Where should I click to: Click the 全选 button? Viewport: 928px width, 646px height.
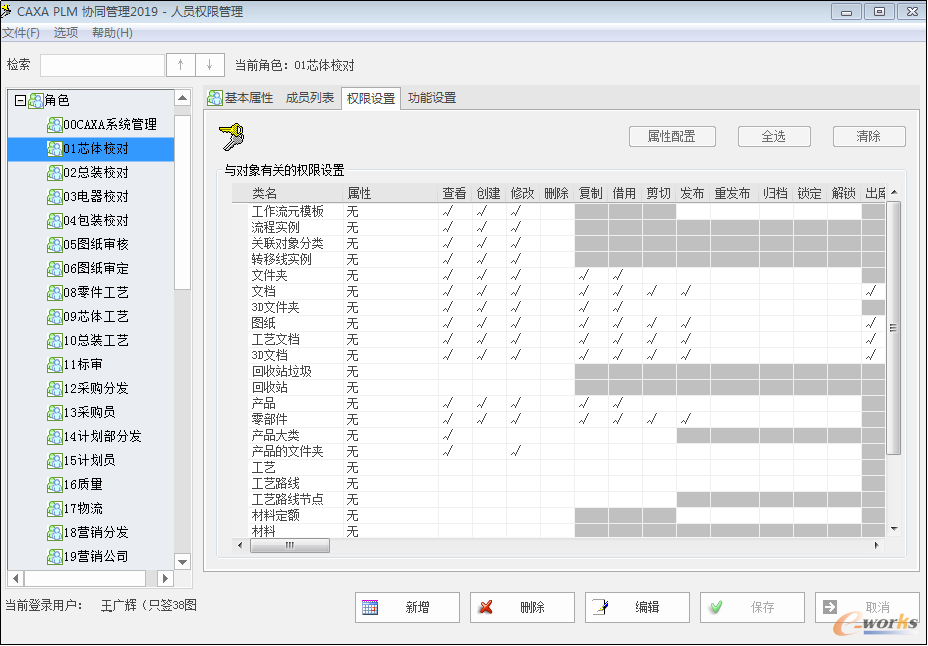(774, 137)
